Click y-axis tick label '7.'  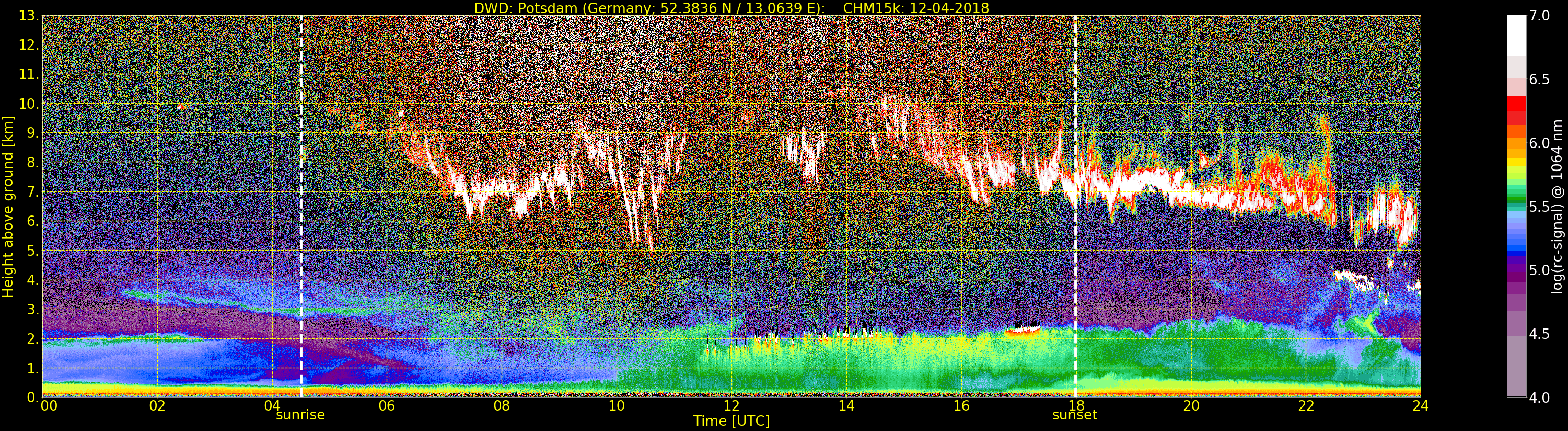pos(32,192)
